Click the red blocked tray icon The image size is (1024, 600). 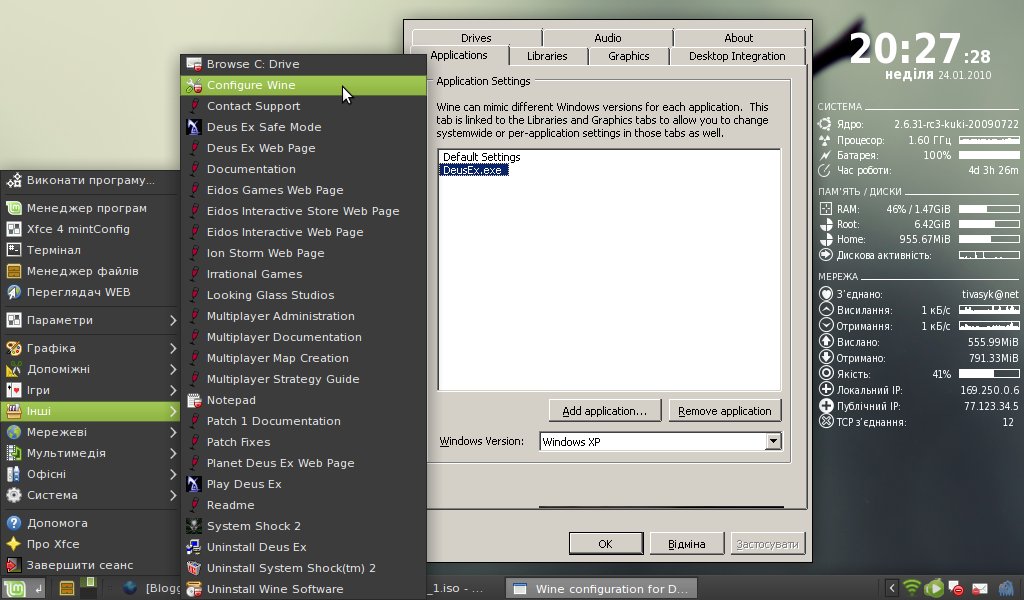[957, 589]
